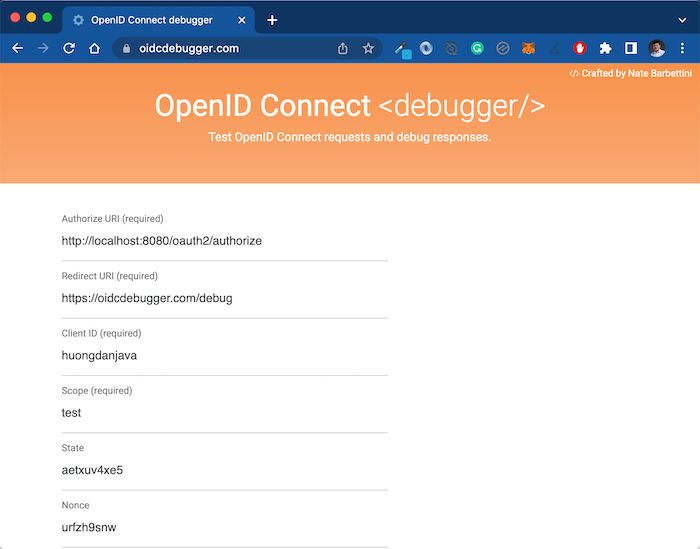Close the OpenID Connect debugger tab
This screenshot has height=549, width=700.
point(242,20)
